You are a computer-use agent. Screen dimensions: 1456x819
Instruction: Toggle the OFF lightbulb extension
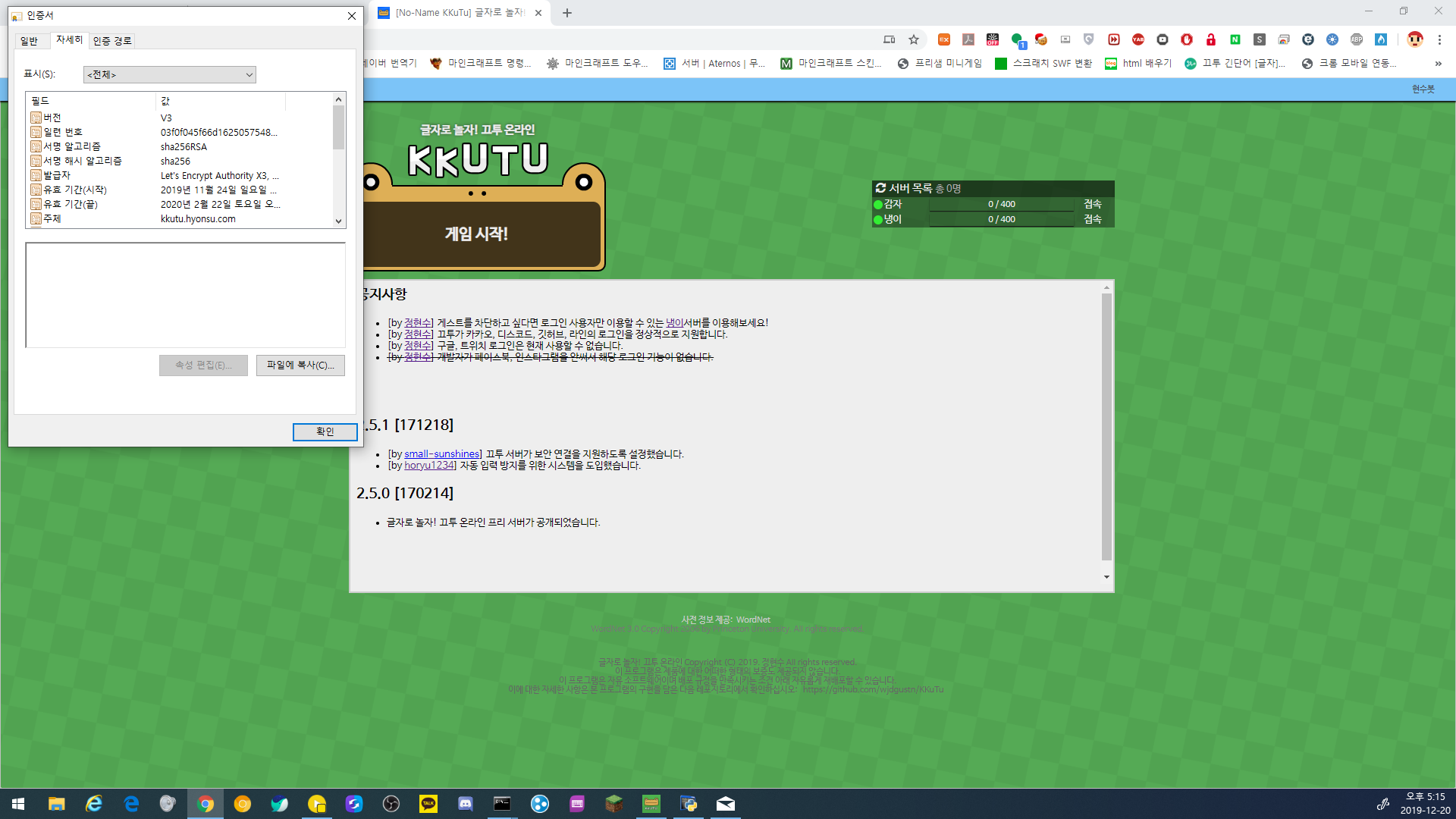click(x=993, y=39)
